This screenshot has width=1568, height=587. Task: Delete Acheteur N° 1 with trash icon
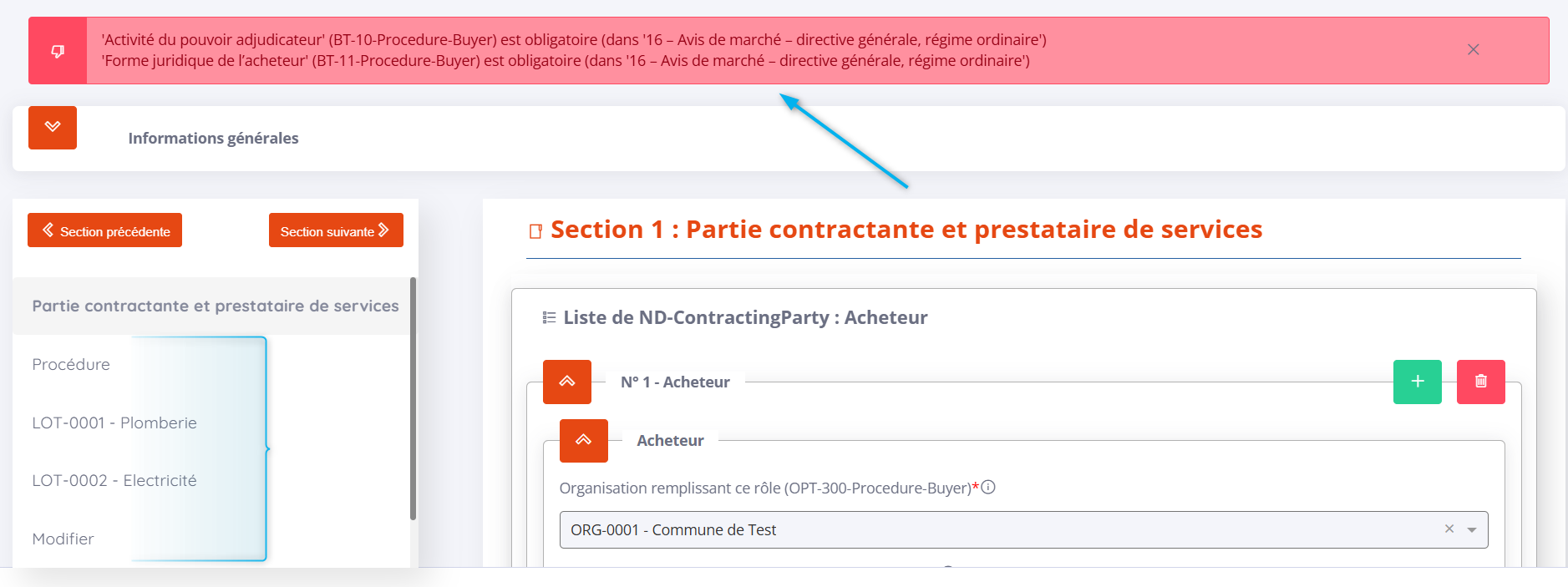tap(1480, 382)
